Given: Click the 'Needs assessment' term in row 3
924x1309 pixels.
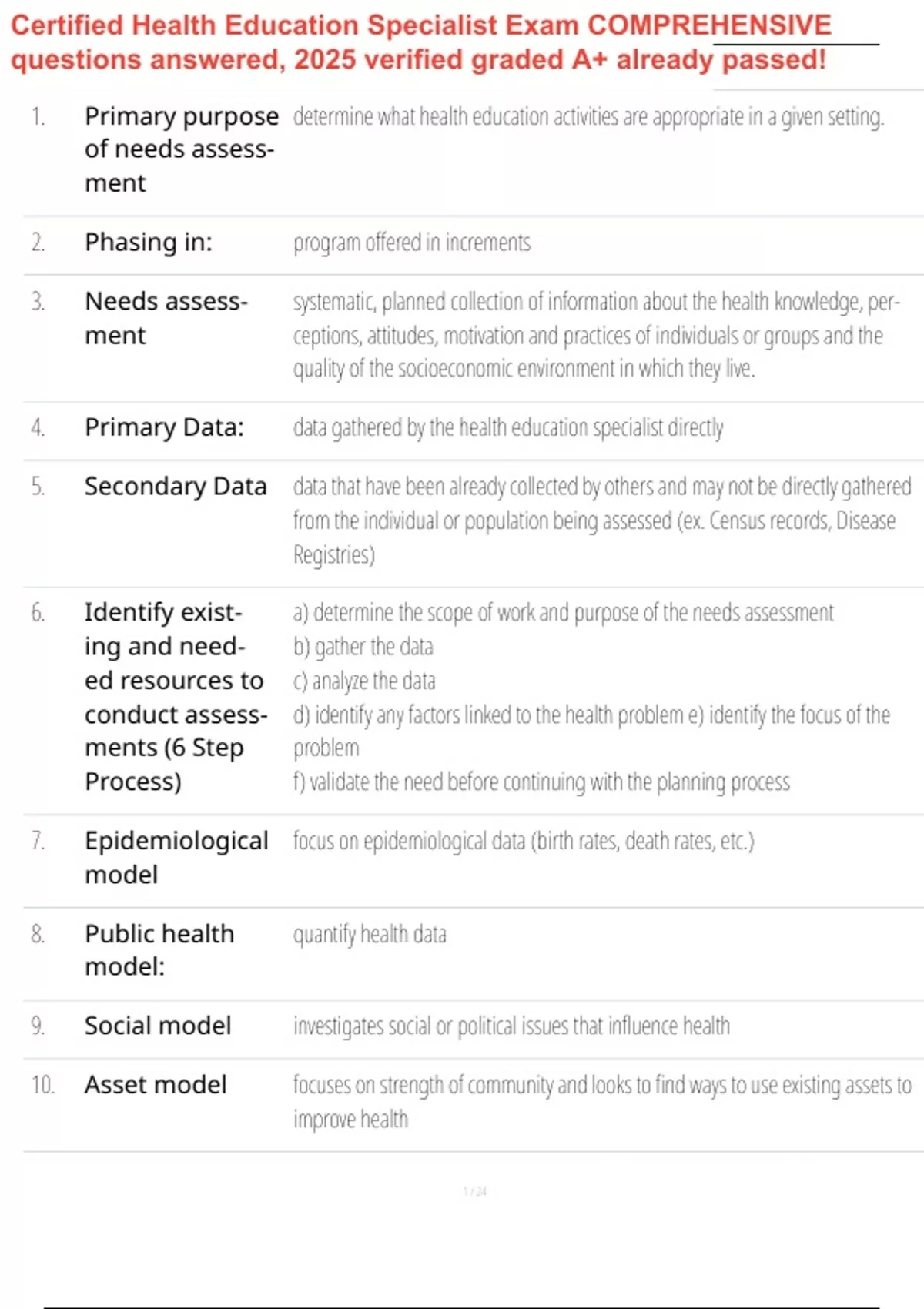Looking at the screenshot, I should point(166,318).
